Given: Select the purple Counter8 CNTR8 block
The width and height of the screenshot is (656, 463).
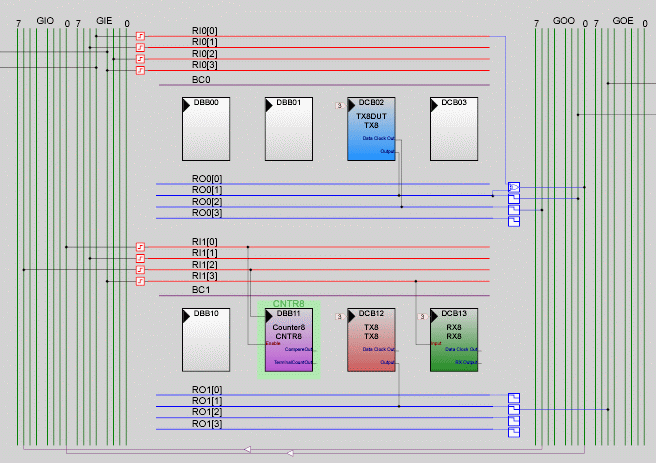Looking at the screenshot, I should tap(289, 340).
